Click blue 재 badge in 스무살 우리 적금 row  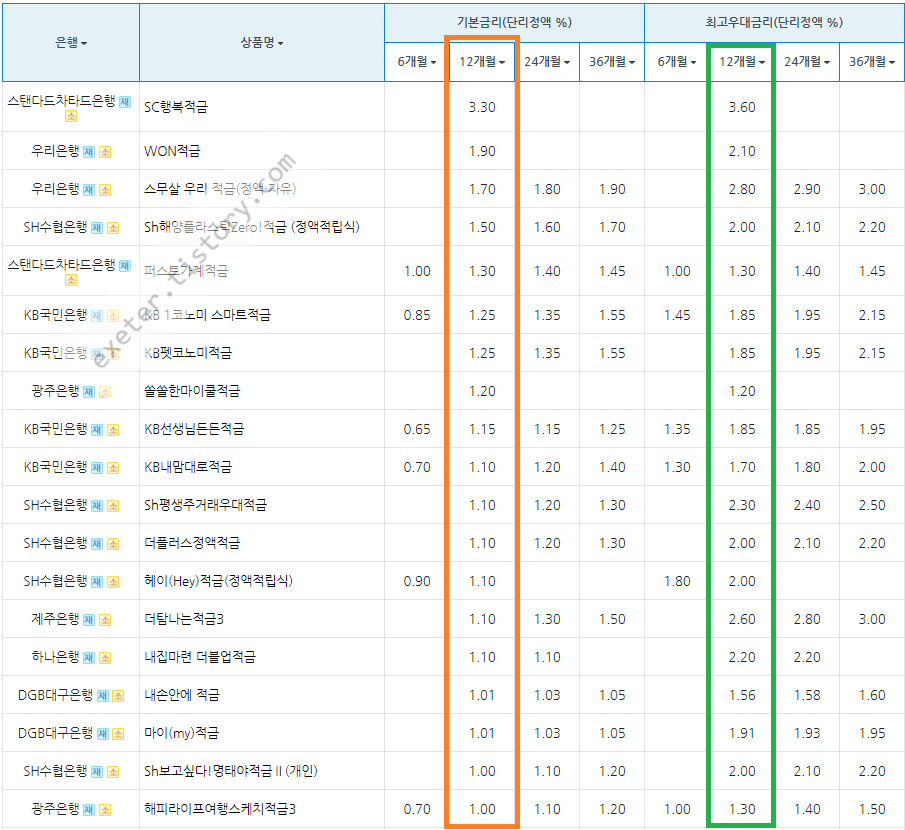click(89, 190)
